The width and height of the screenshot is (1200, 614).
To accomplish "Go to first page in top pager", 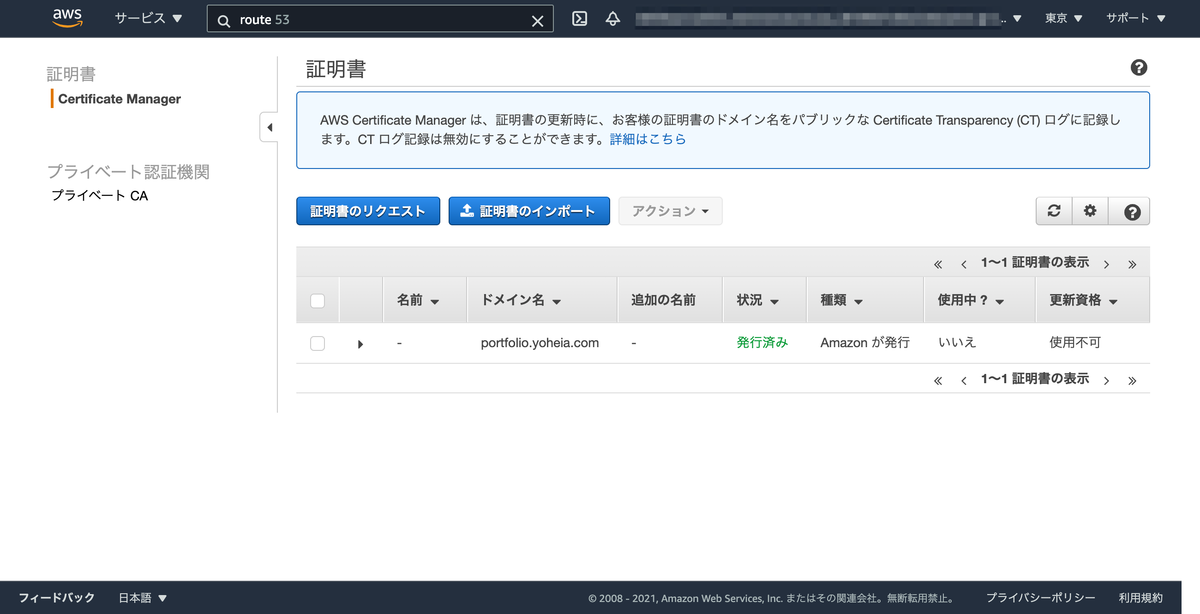I will click(938, 264).
